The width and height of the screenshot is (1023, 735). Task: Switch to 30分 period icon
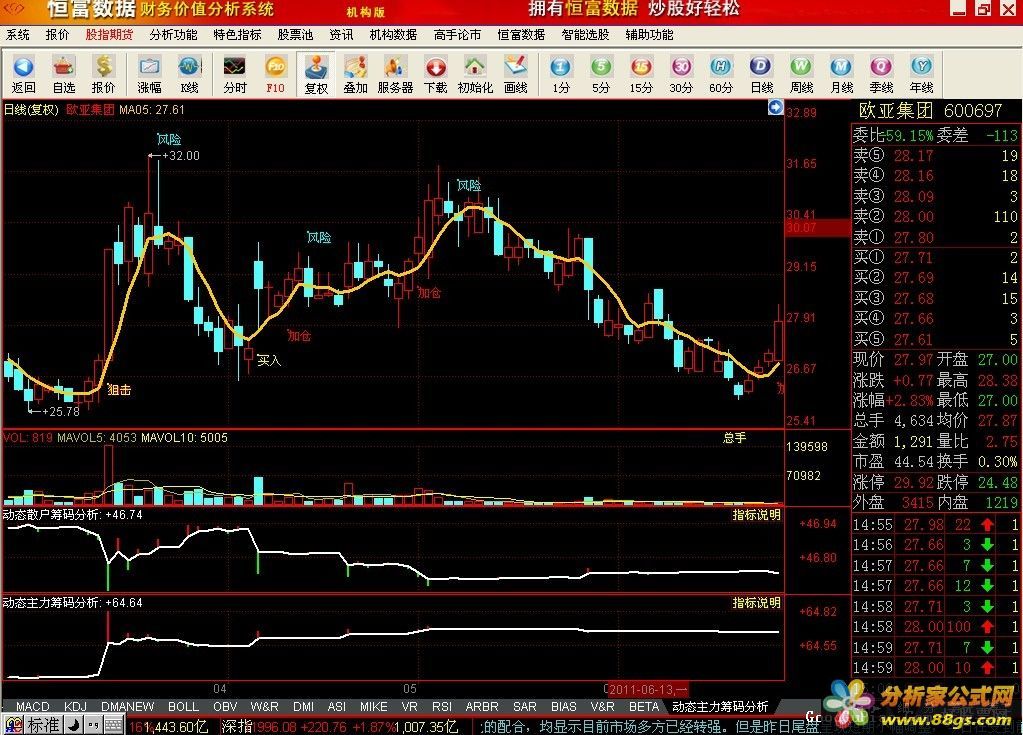click(680, 74)
